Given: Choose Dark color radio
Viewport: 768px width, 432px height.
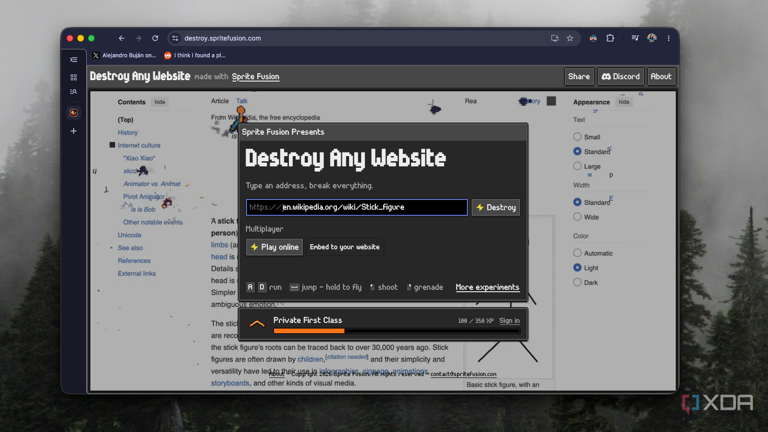Looking at the screenshot, I should coord(577,282).
